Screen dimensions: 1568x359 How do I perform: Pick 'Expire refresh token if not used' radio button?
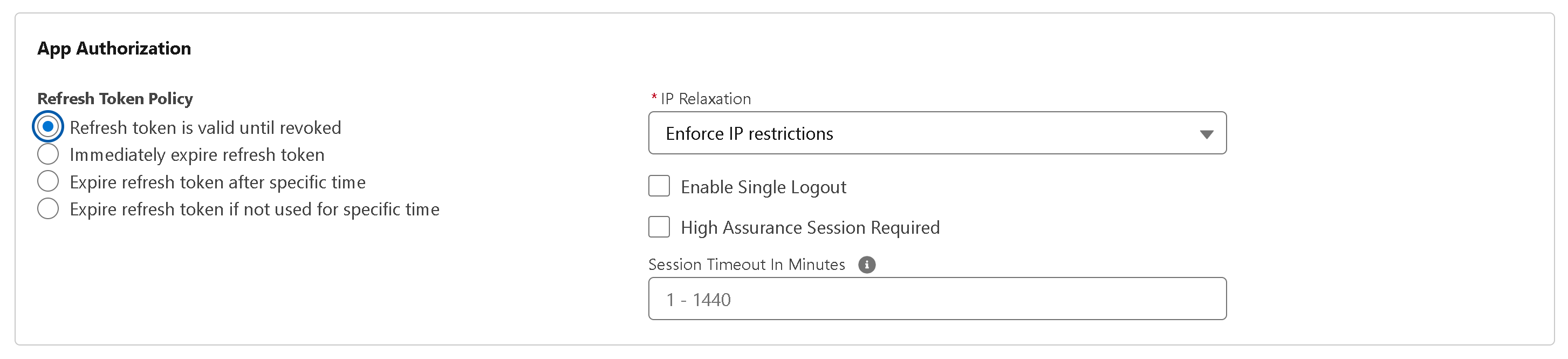tap(48, 208)
